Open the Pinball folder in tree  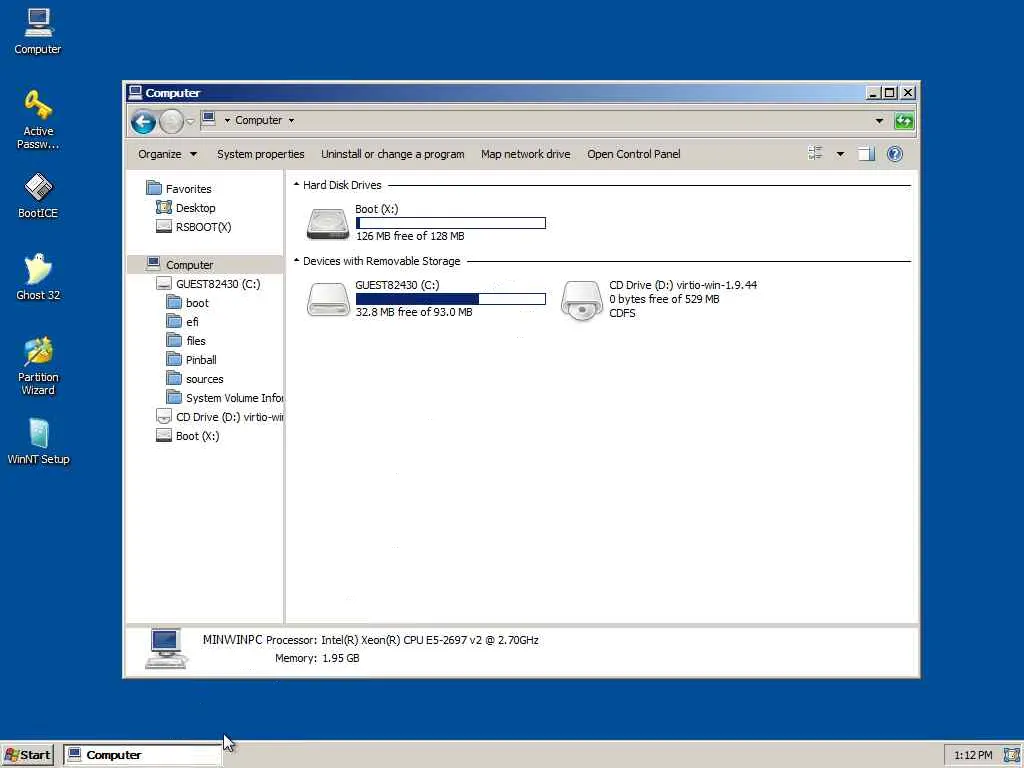(191, 360)
